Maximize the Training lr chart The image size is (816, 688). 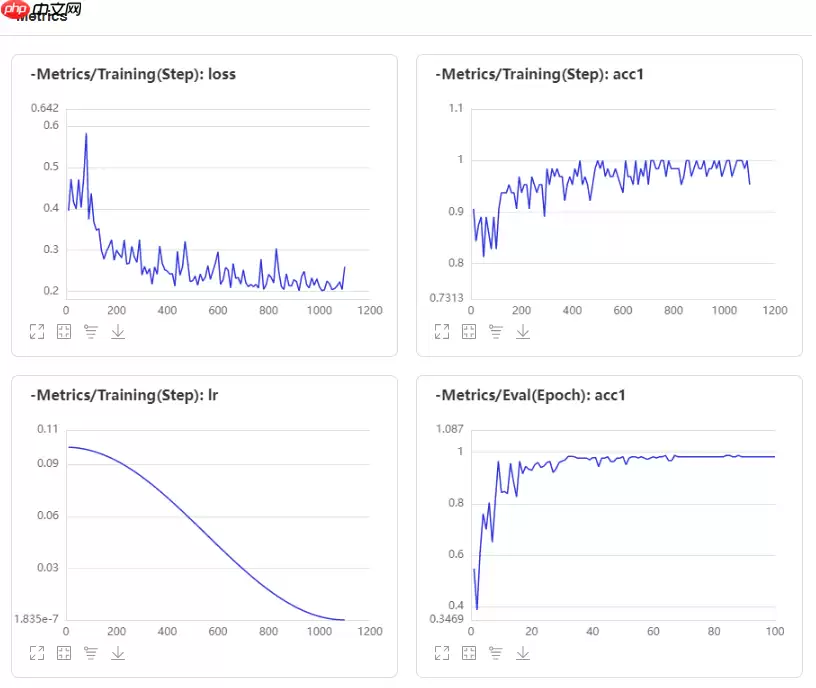[37, 653]
